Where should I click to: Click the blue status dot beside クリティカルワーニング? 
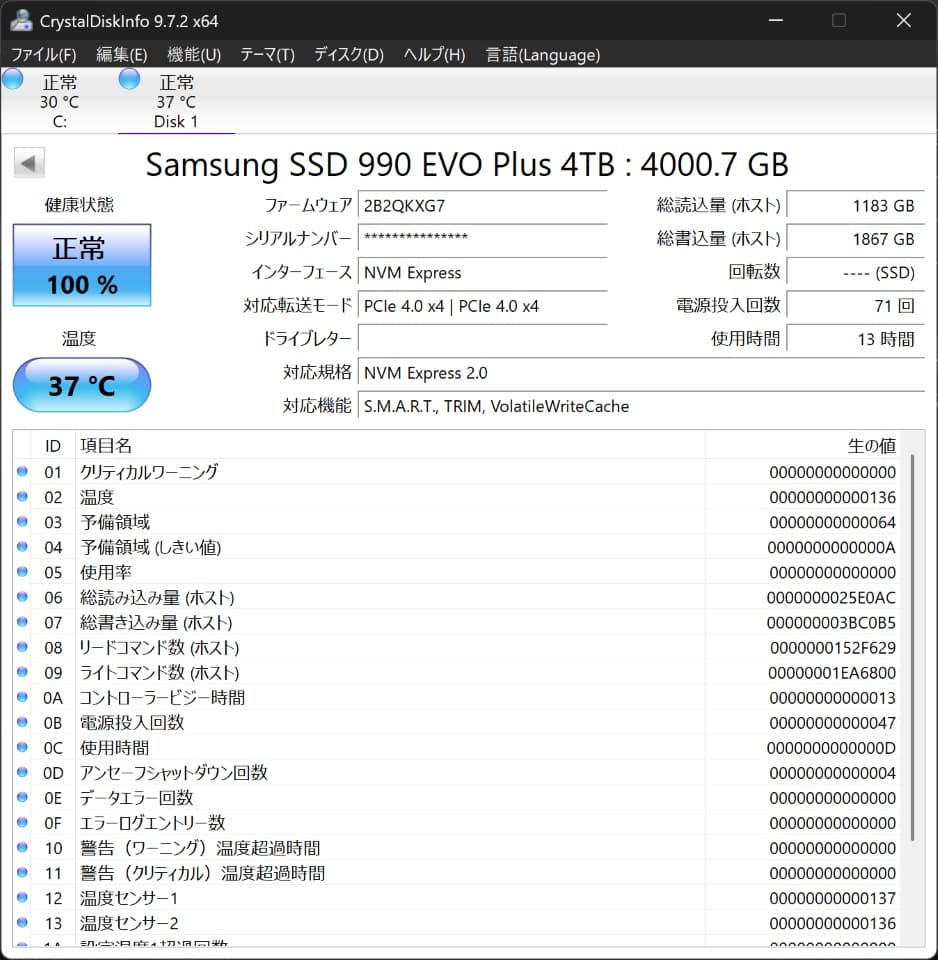pos(22,472)
